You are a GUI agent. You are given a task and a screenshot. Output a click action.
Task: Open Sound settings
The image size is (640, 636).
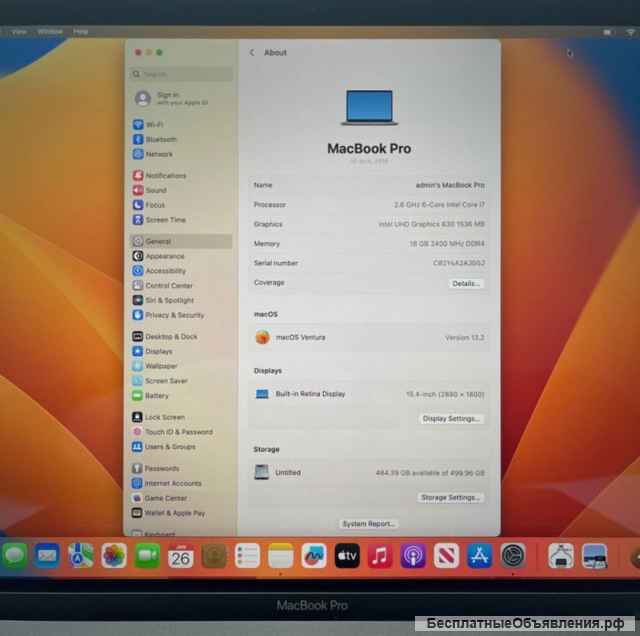click(x=150, y=190)
